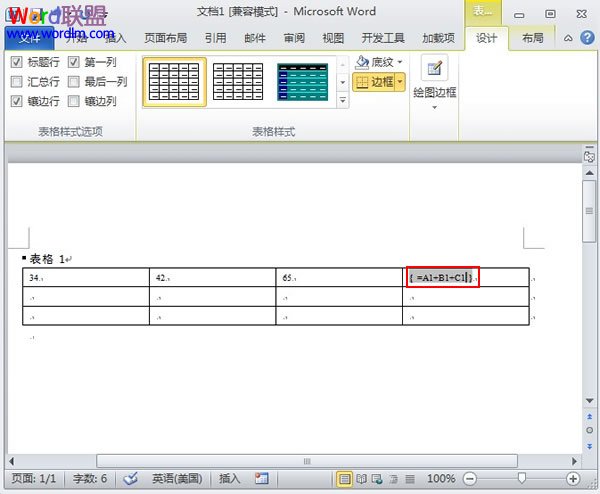Switch to draft view icon

410,479
